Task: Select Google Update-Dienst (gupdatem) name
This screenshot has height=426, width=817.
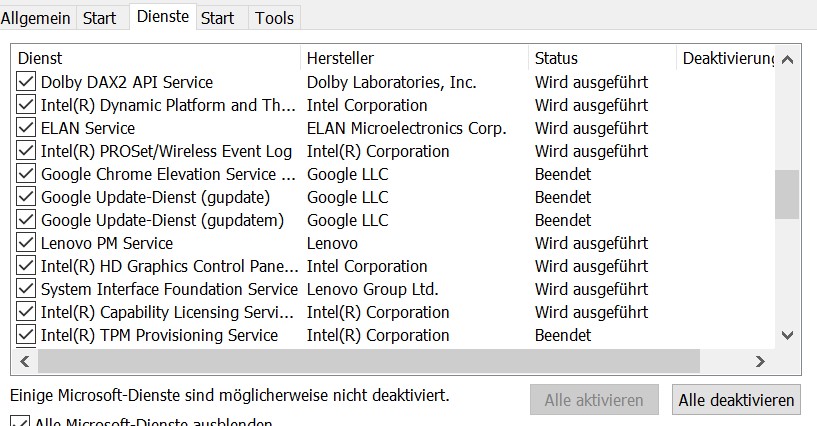Action: point(162,220)
